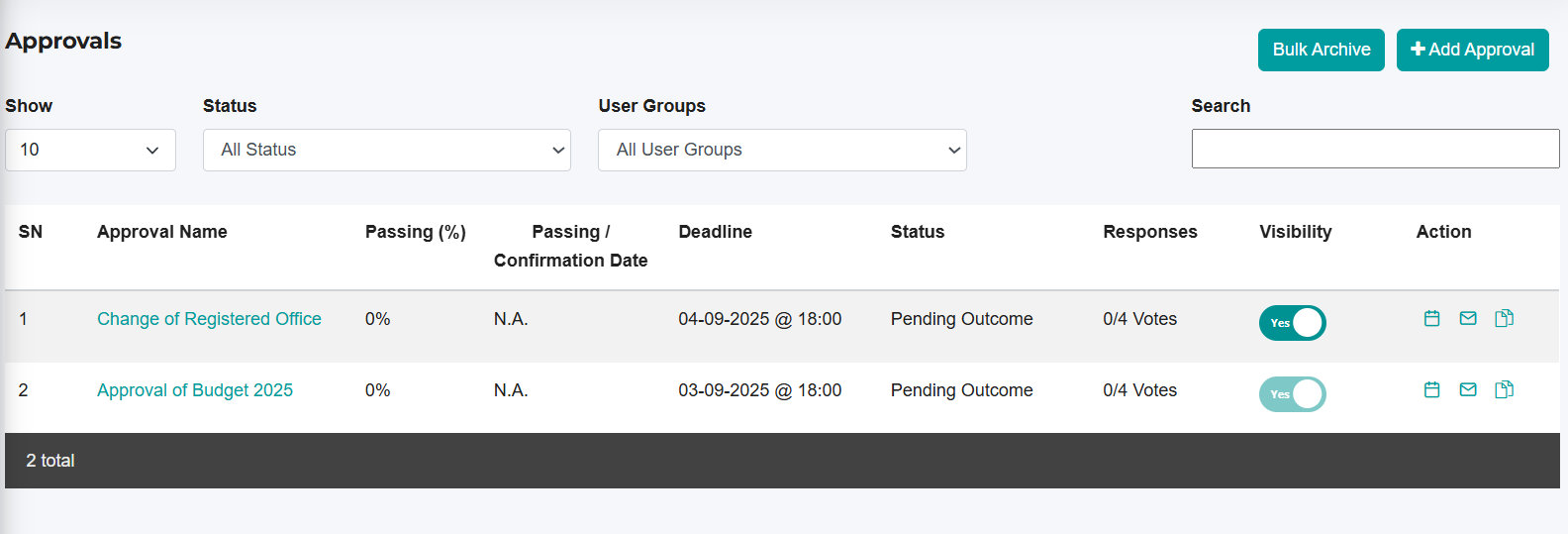Viewport: 1568px width, 534px height.
Task: Focus the Search input field
Action: (1375, 149)
